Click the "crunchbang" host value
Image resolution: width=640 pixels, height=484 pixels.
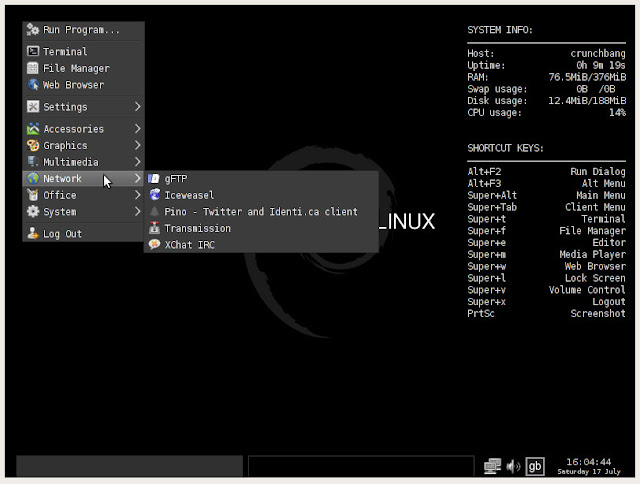tap(598, 53)
